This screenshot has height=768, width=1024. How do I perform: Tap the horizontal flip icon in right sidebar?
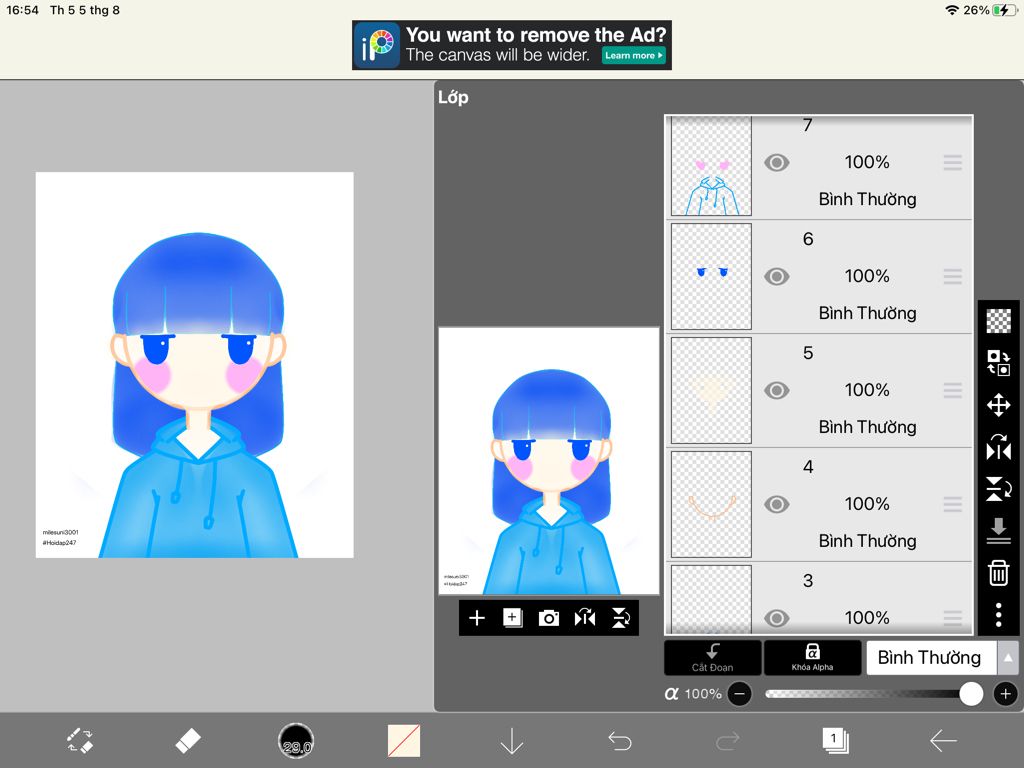[x=999, y=448]
